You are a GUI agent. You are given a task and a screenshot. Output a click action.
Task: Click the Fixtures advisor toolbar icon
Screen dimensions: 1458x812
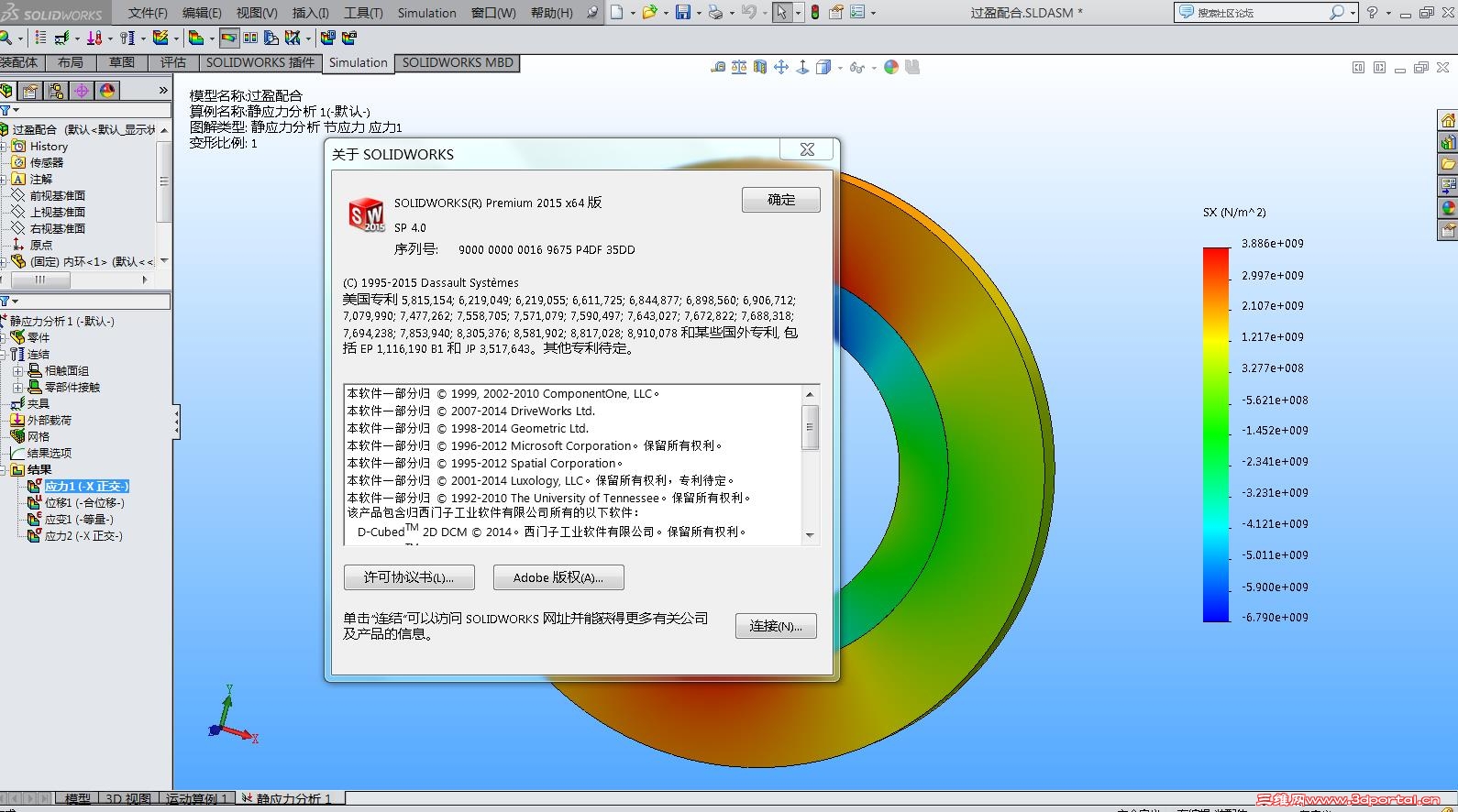pos(61,38)
